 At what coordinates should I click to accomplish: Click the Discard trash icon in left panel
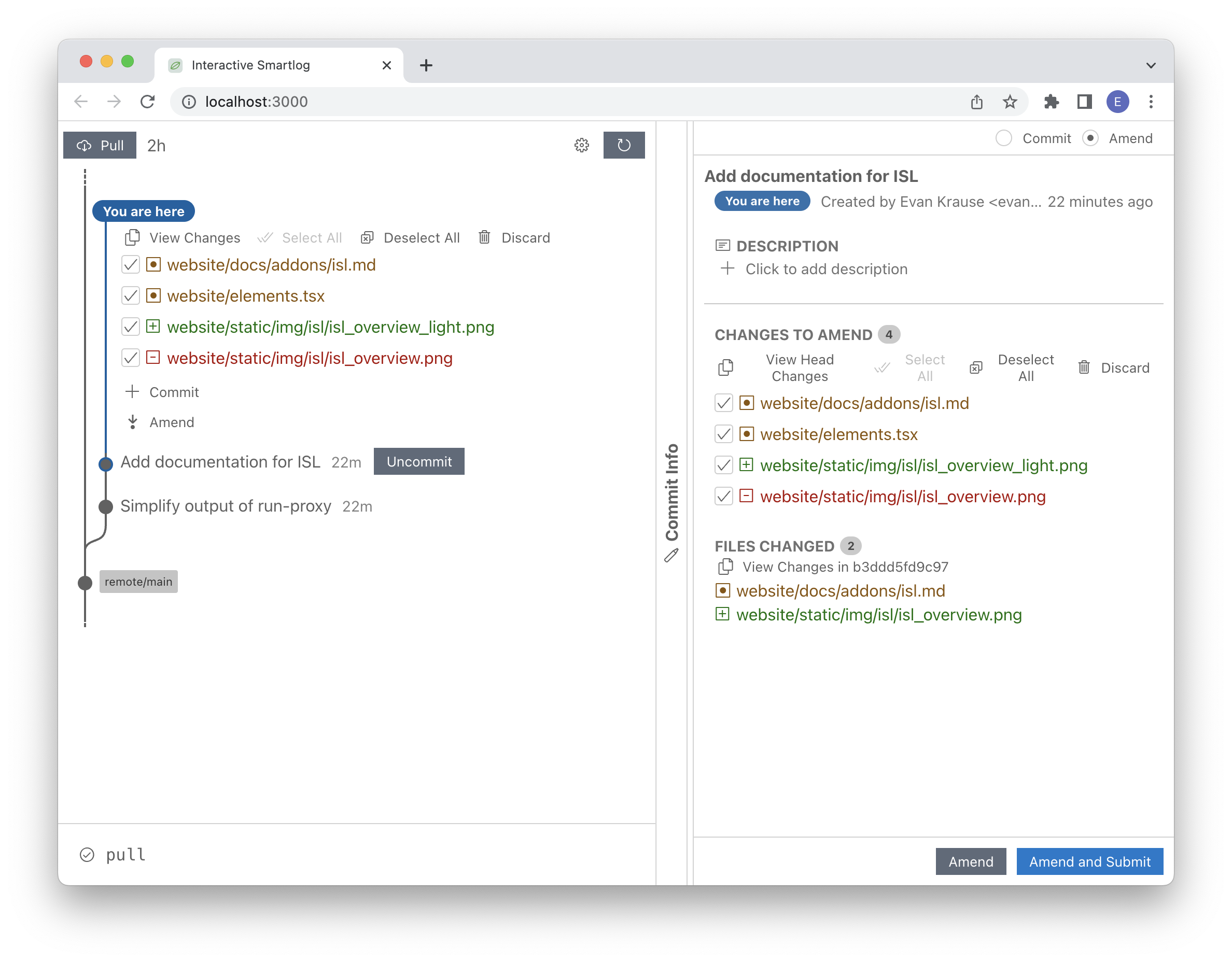click(x=485, y=237)
